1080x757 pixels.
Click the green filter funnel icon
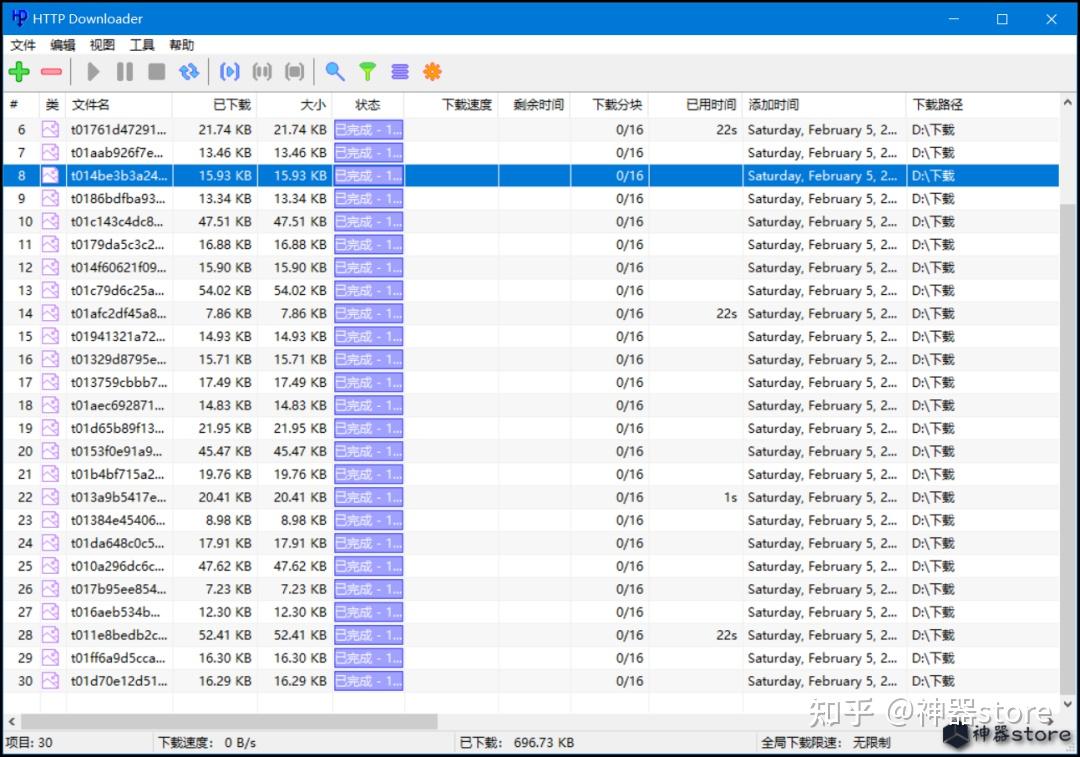tap(368, 72)
